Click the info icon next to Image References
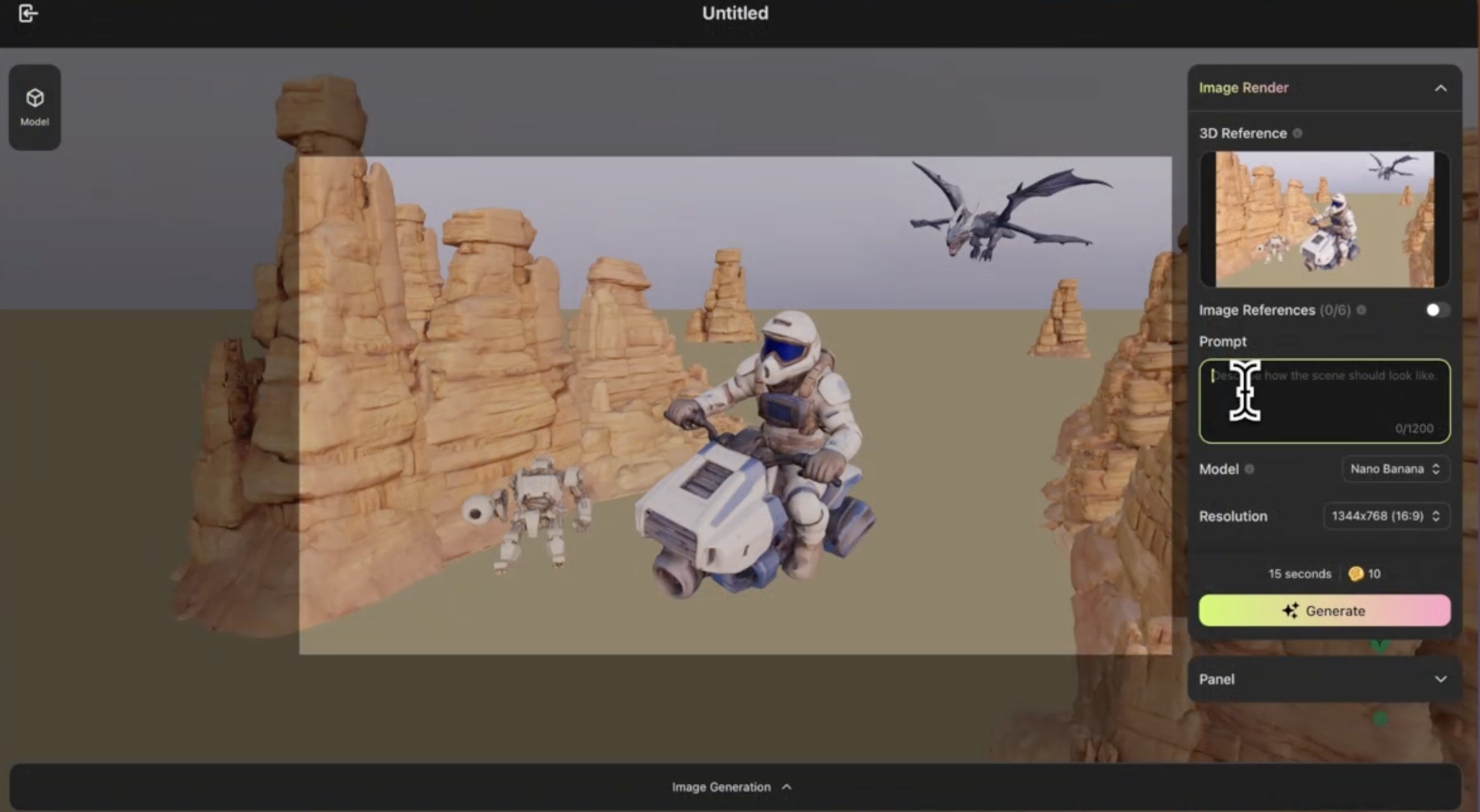This screenshot has width=1480, height=812. (1361, 310)
